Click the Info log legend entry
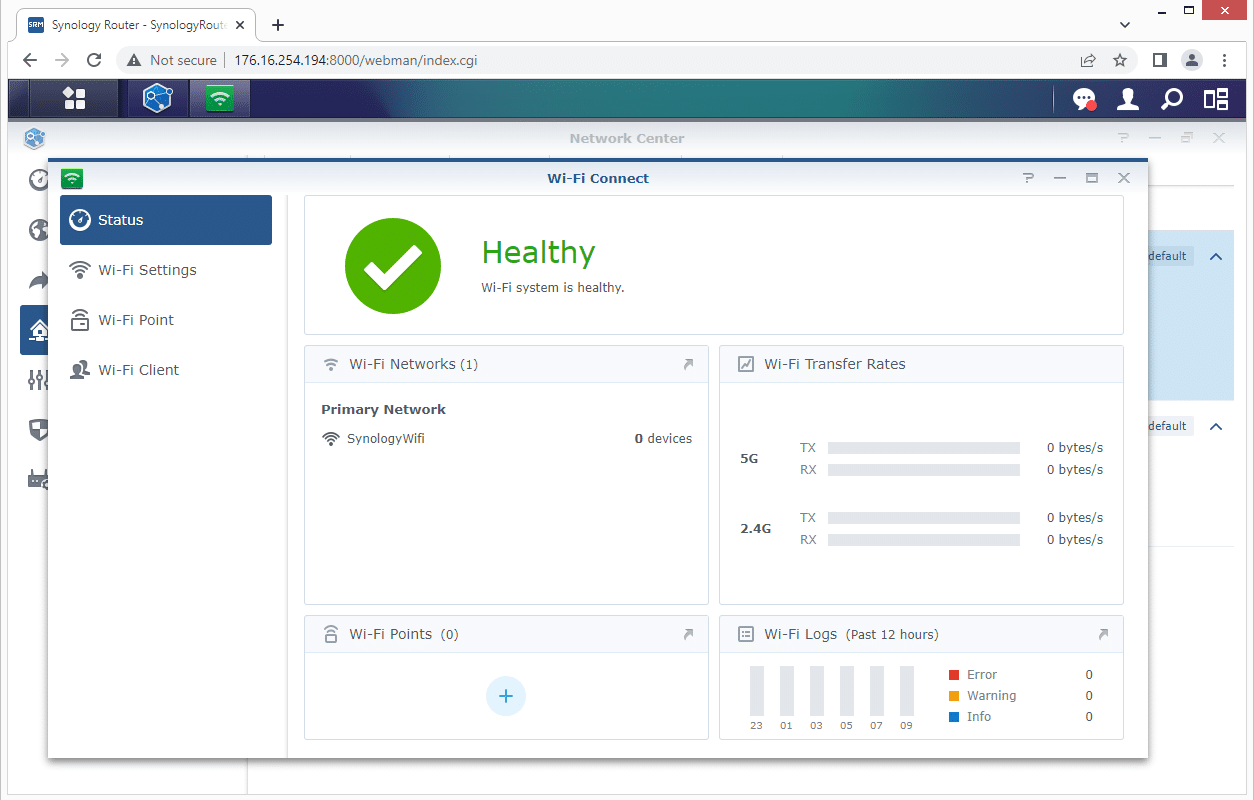This screenshot has height=800, width=1254. click(970, 717)
